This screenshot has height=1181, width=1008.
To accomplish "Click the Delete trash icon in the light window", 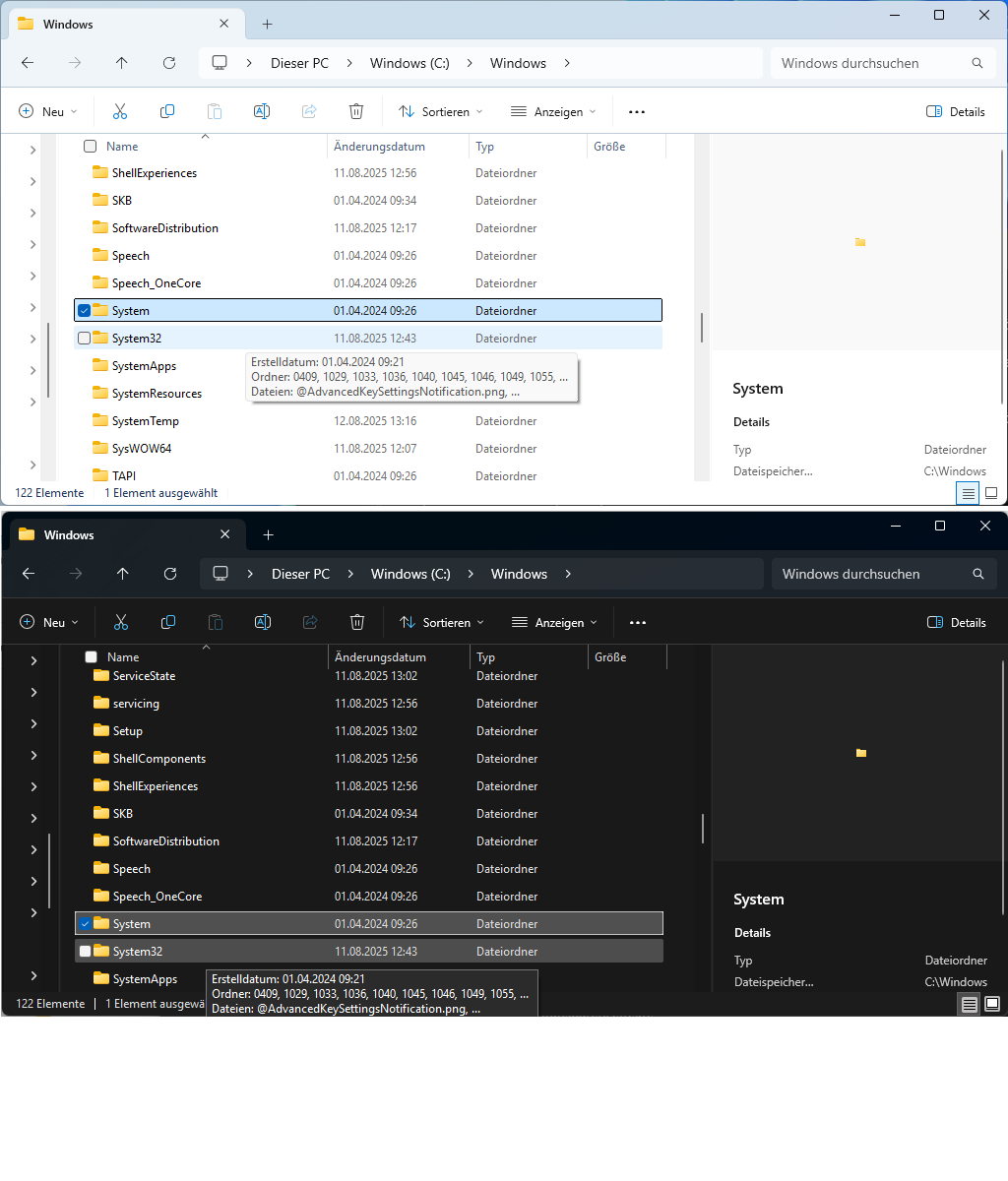I will 356,111.
